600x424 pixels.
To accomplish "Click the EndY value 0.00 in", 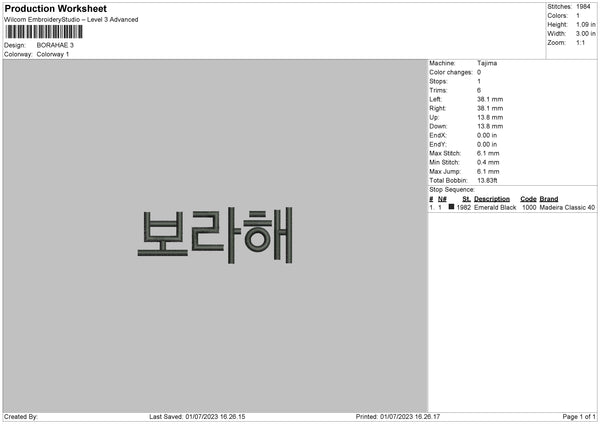I will [x=487, y=145].
